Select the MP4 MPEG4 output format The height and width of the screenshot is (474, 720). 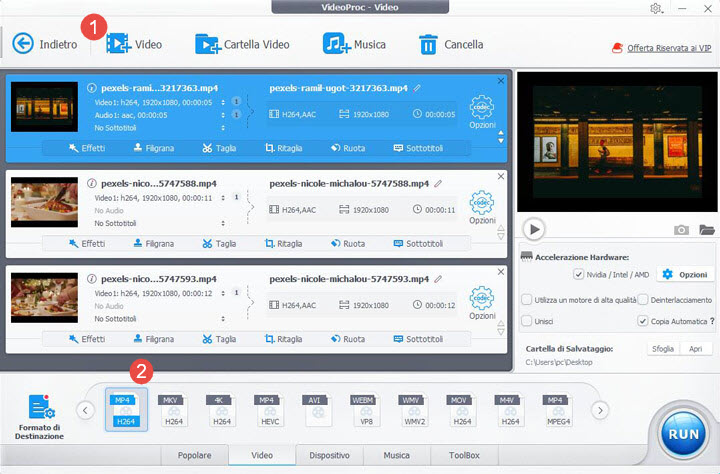(558, 410)
